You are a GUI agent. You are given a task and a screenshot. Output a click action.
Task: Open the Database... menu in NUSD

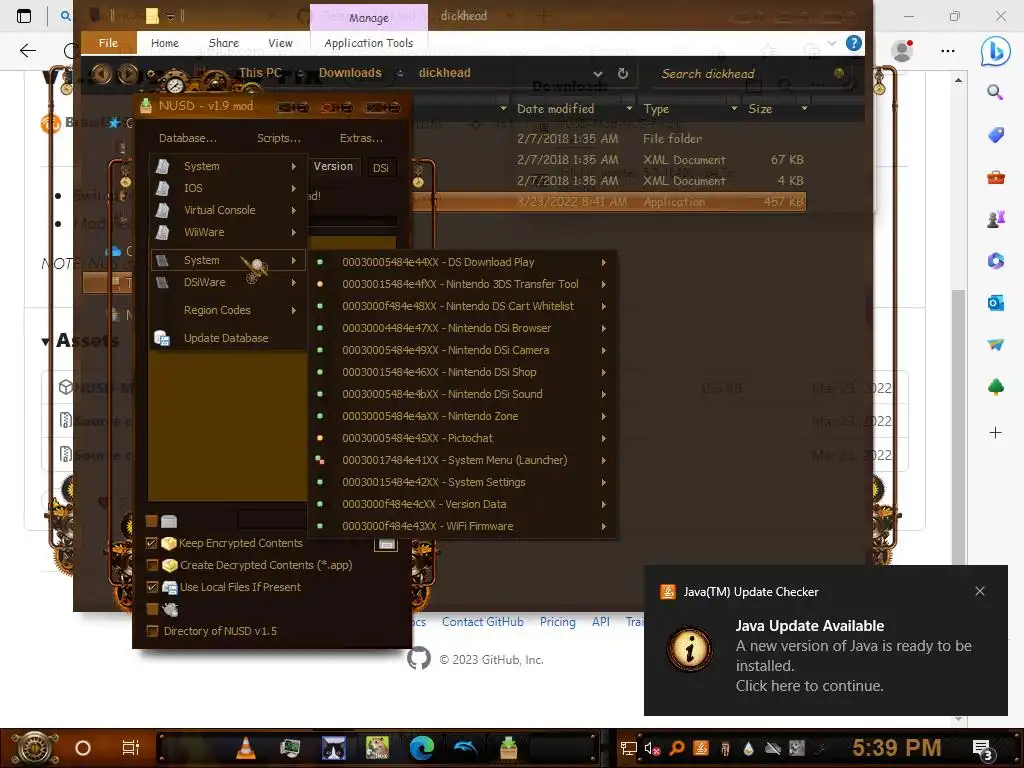coord(187,138)
